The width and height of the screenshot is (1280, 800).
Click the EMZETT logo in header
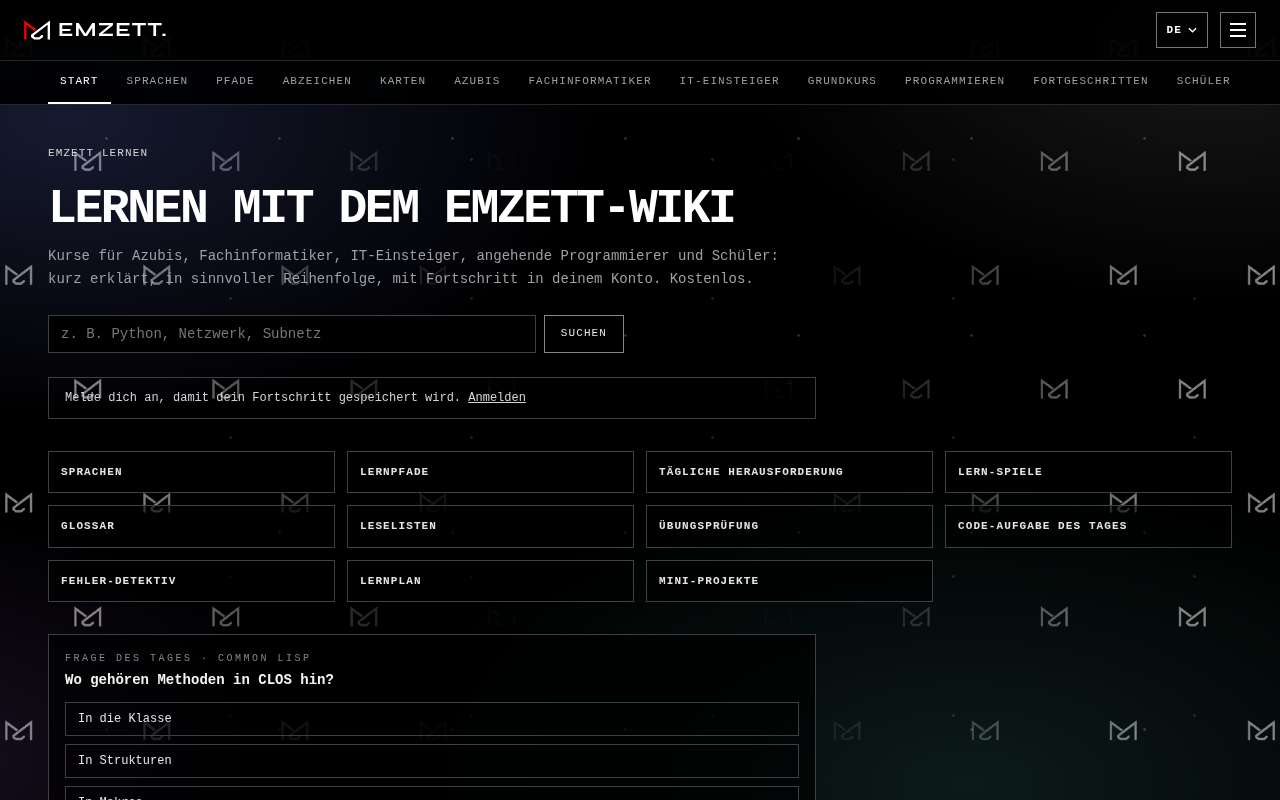[x=95, y=30]
